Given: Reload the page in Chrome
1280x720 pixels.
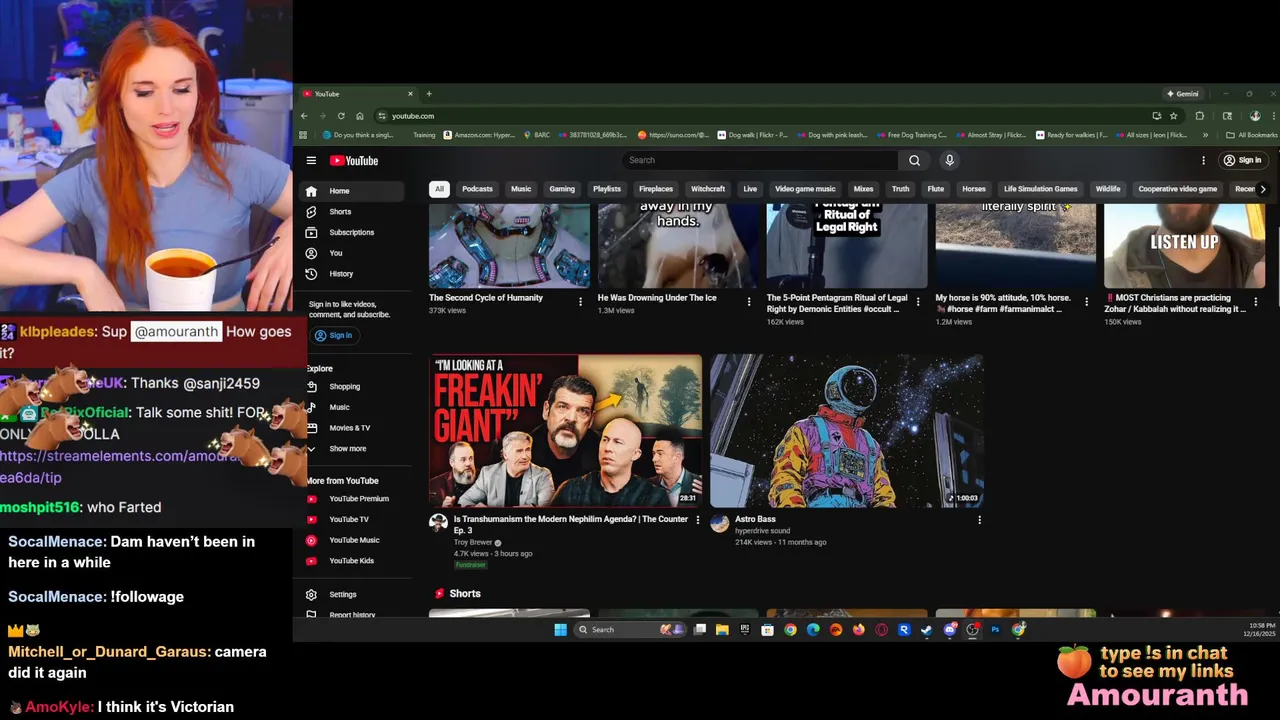Looking at the screenshot, I should pyautogui.click(x=341, y=116).
